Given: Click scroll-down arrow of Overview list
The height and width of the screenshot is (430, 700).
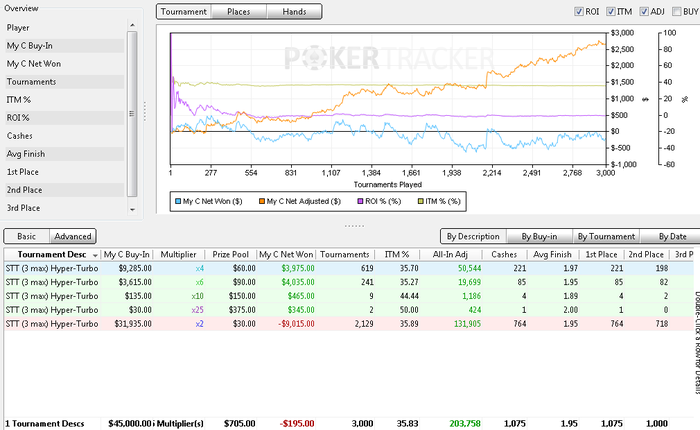Looking at the screenshot, I should click(x=132, y=209).
